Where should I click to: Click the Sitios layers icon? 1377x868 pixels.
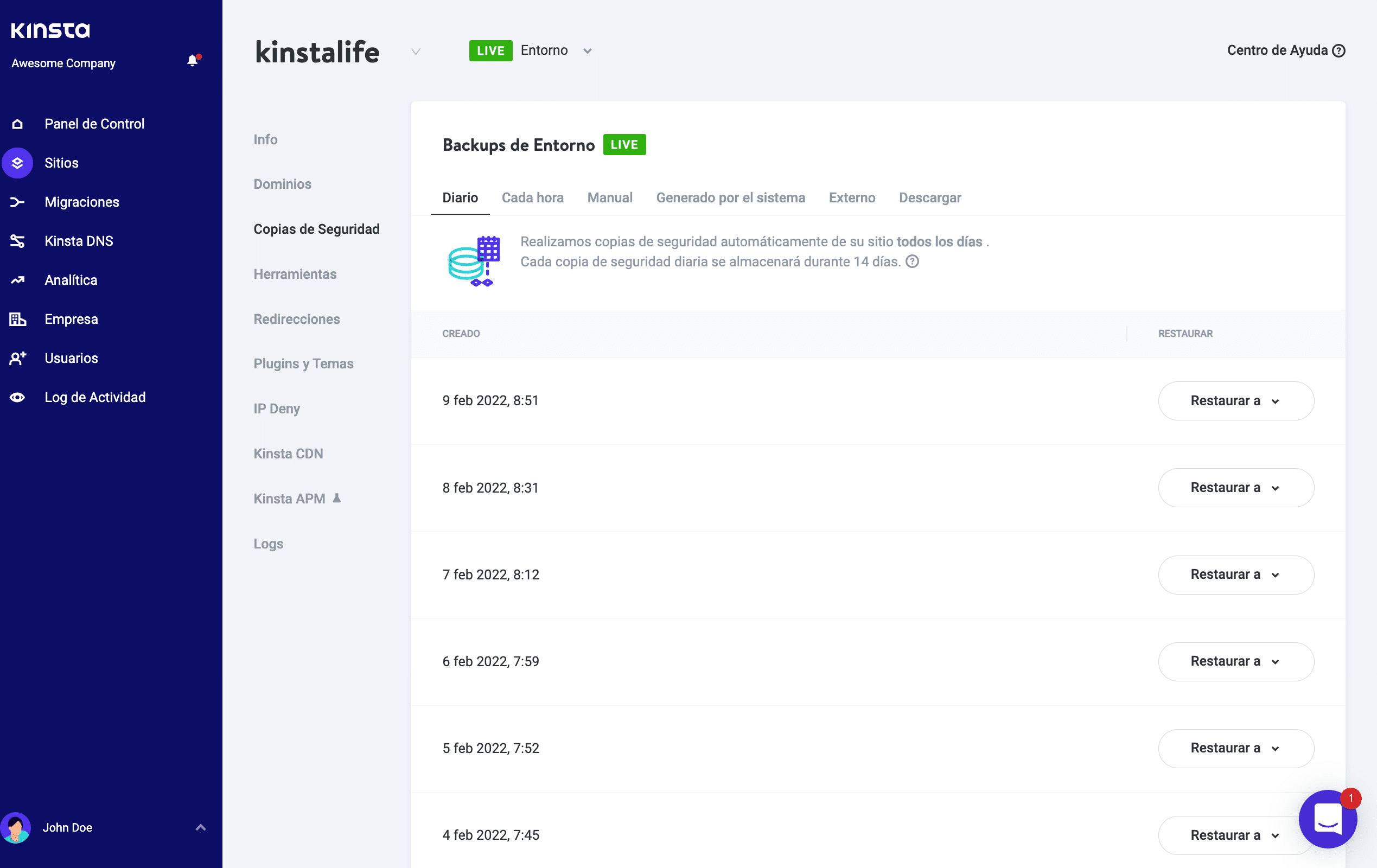18,163
